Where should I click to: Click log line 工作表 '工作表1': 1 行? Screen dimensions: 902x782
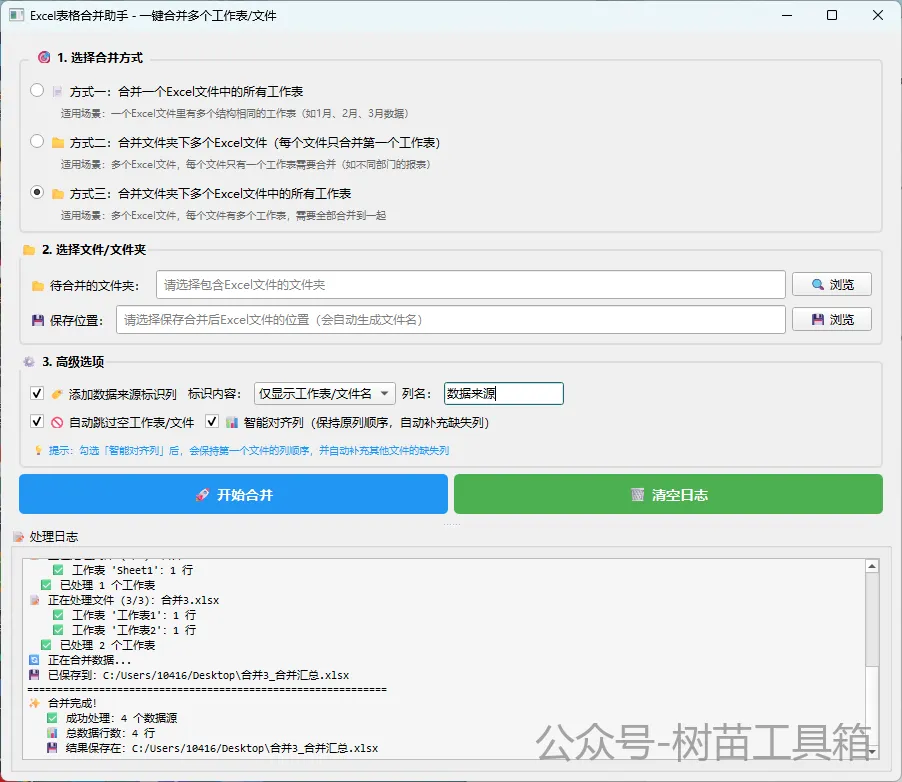[x=133, y=615]
